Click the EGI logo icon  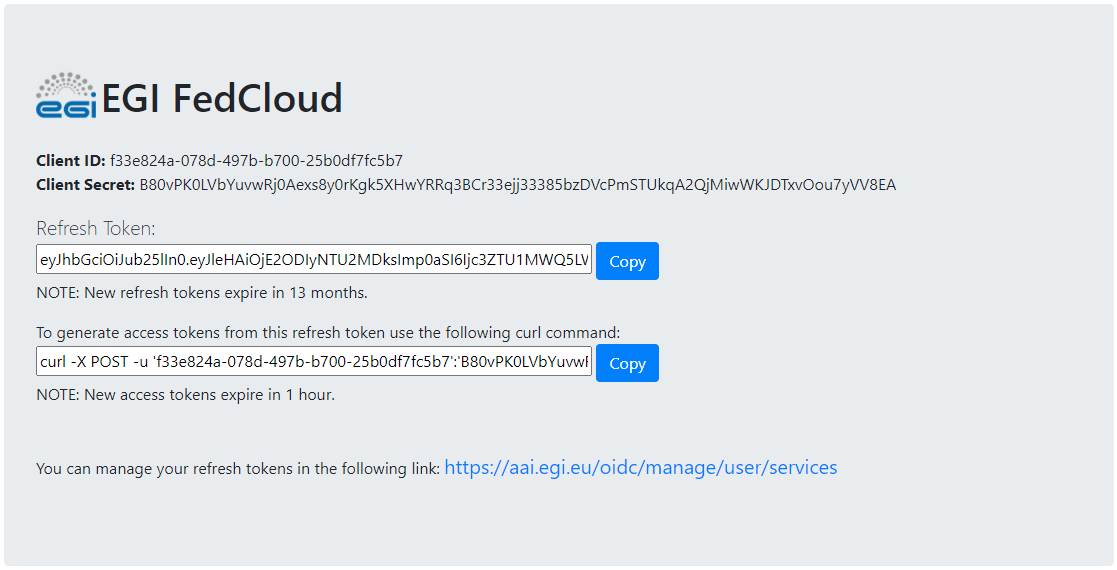coord(66,96)
